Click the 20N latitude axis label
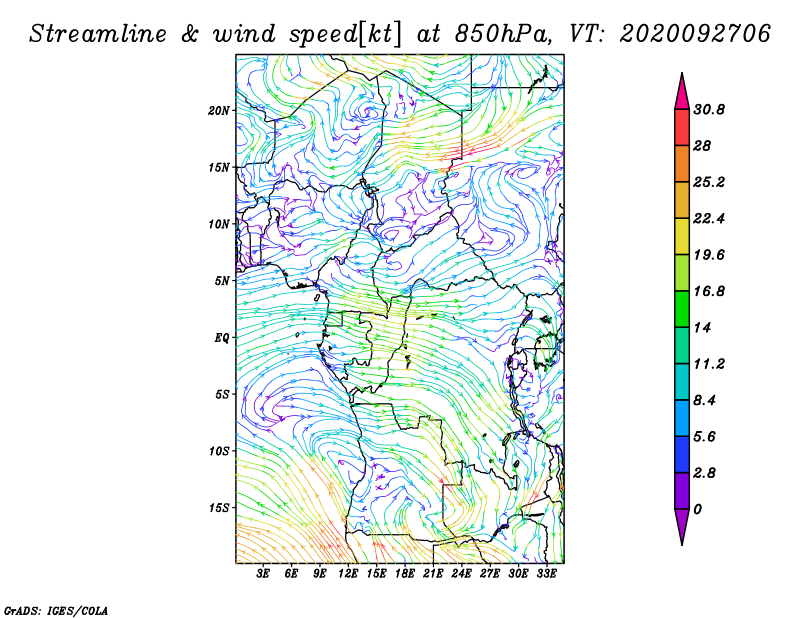The height and width of the screenshot is (618, 800). pos(219,111)
